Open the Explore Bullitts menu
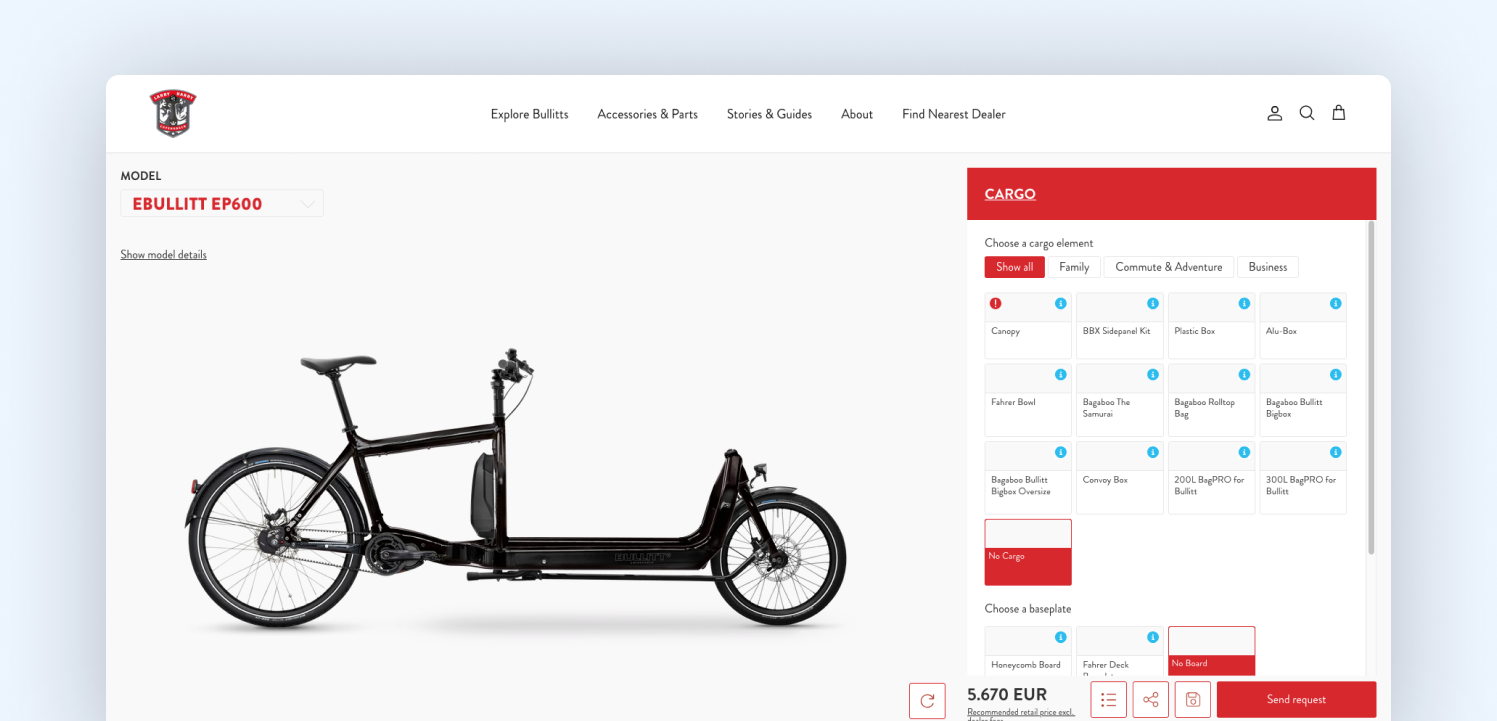 [529, 114]
